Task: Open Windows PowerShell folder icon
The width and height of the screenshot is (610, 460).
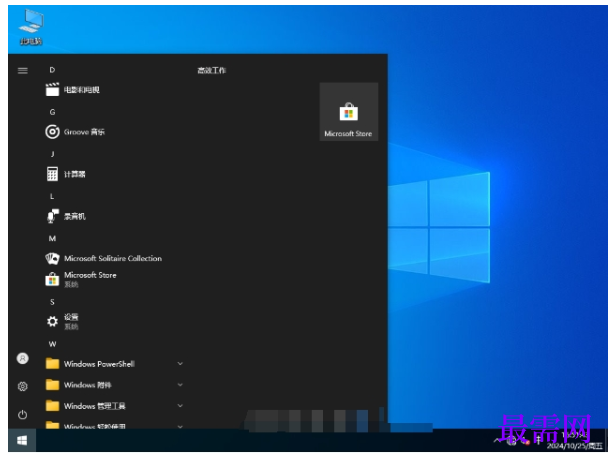Action: click(52, 363)
